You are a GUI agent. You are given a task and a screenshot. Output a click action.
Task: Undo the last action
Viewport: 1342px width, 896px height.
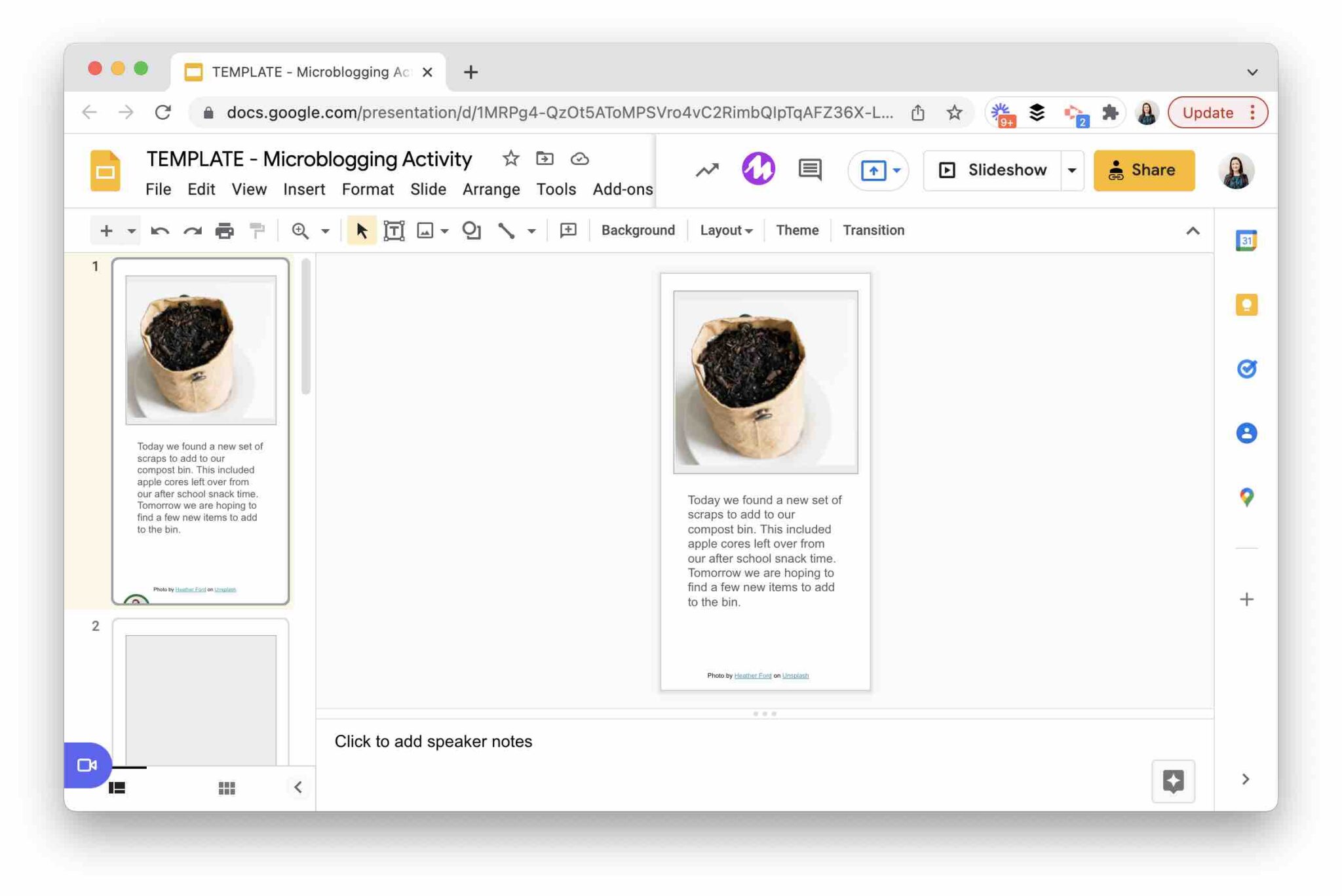161,231
